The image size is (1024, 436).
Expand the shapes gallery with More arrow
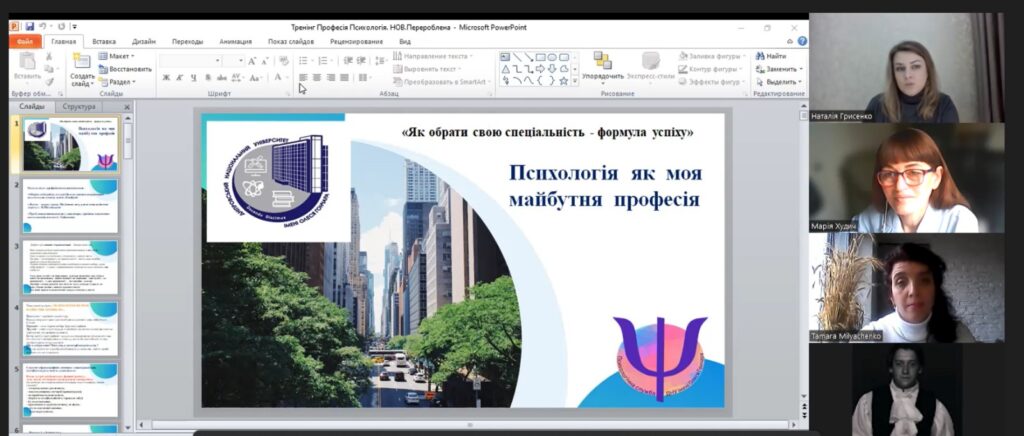(575, 81)
